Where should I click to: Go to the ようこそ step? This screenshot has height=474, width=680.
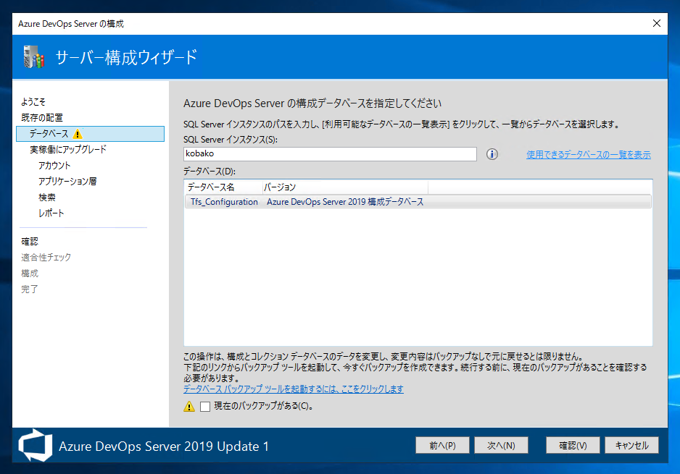pos(33,102)
